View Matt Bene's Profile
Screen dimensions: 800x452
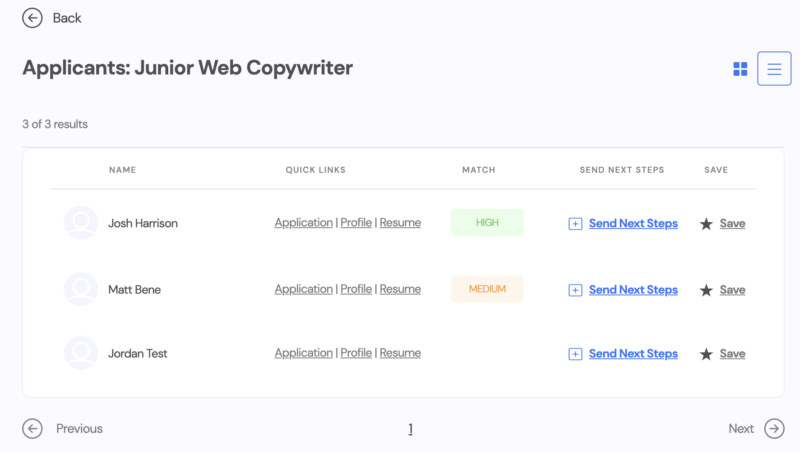(x=356, y=289)
